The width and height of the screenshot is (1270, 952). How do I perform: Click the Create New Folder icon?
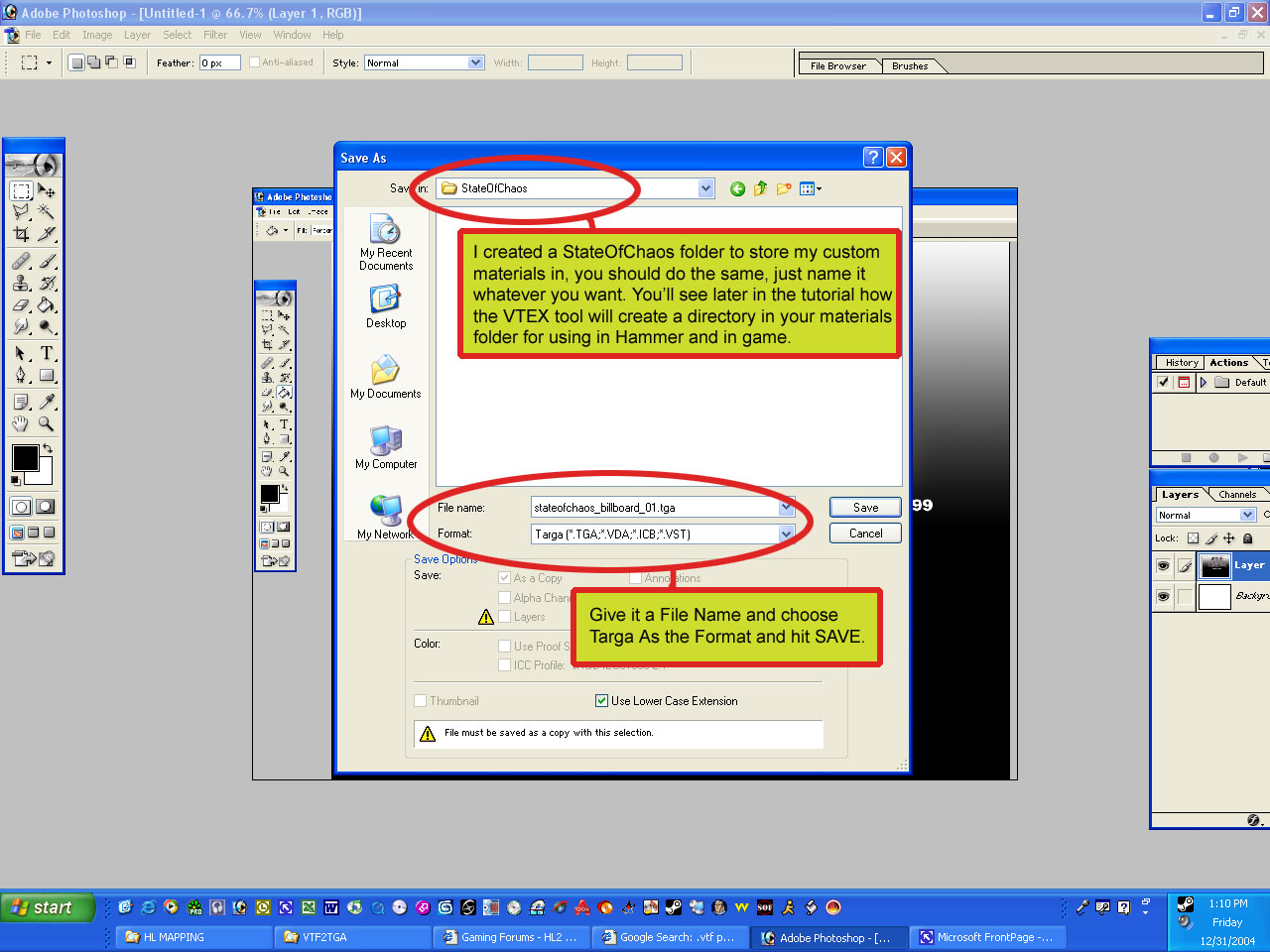pyautogui.click(x=784, y=188)
